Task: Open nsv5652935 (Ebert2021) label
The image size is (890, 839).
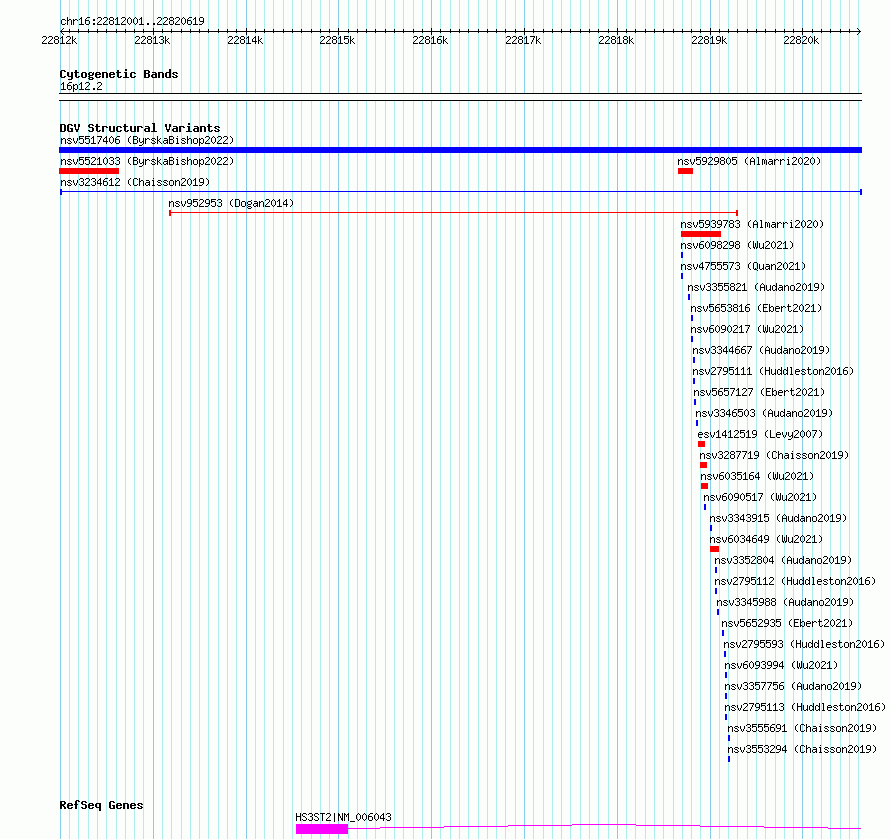Action: point(787,623)
